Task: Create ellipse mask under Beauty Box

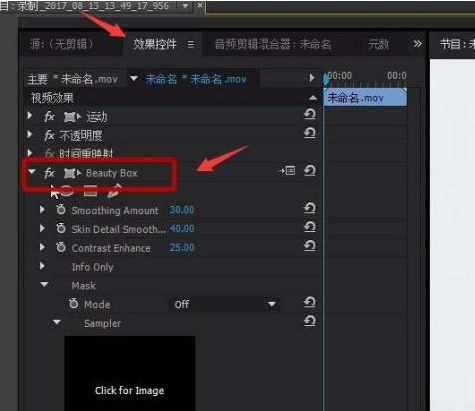Action: [67, 191]
